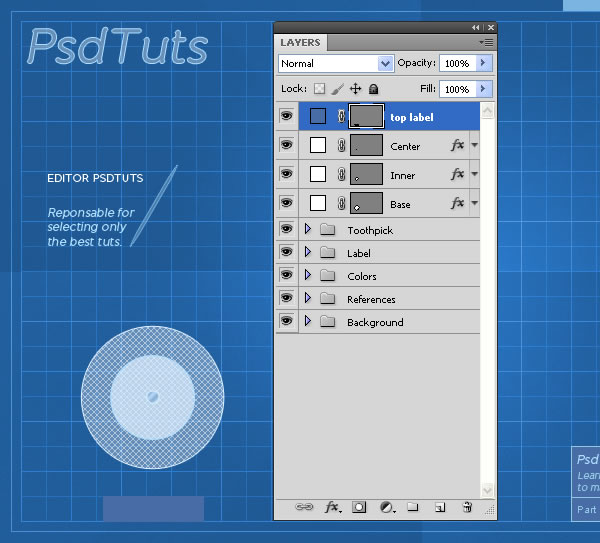Click the Opacity value field

tap(458, 63)
